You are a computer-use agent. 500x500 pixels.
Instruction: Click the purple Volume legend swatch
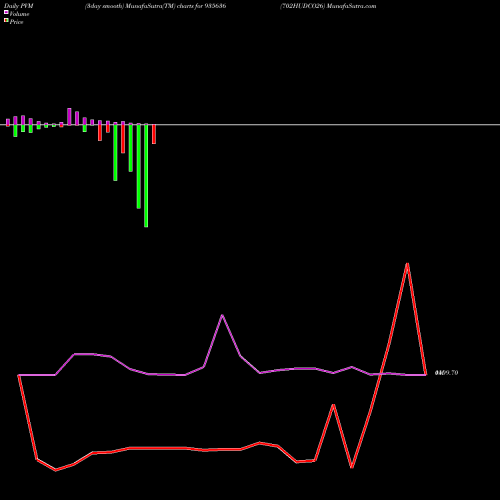tap(6, 12)
